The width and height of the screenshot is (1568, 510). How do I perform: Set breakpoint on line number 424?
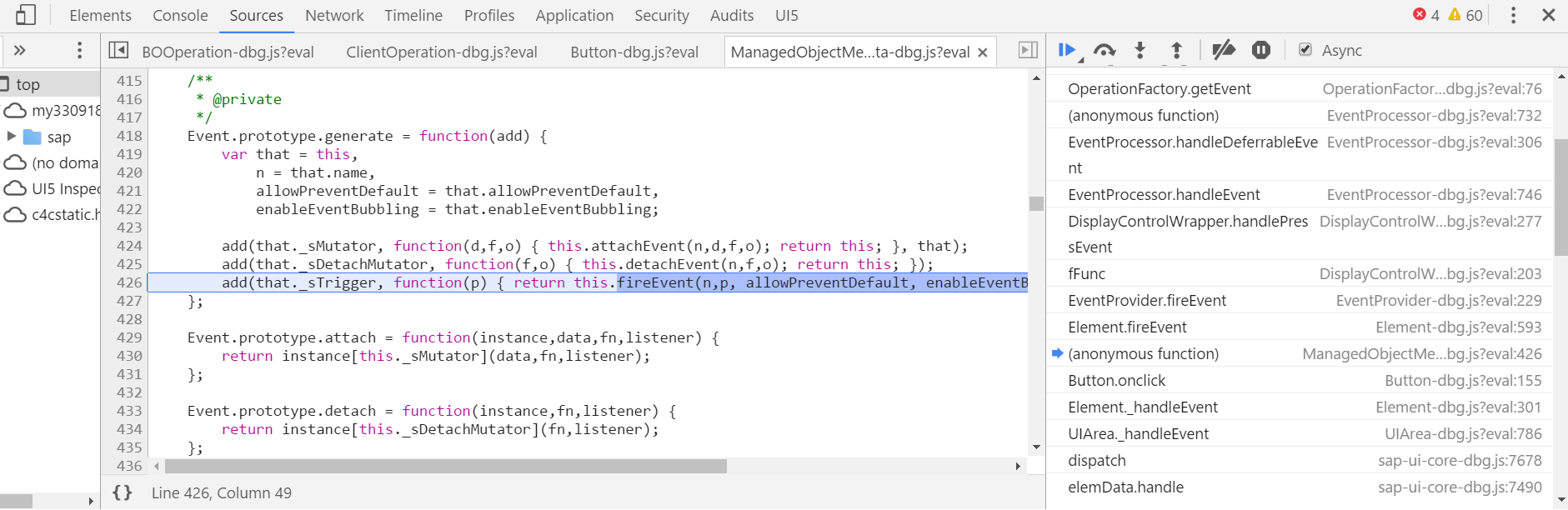pos(129,246)
